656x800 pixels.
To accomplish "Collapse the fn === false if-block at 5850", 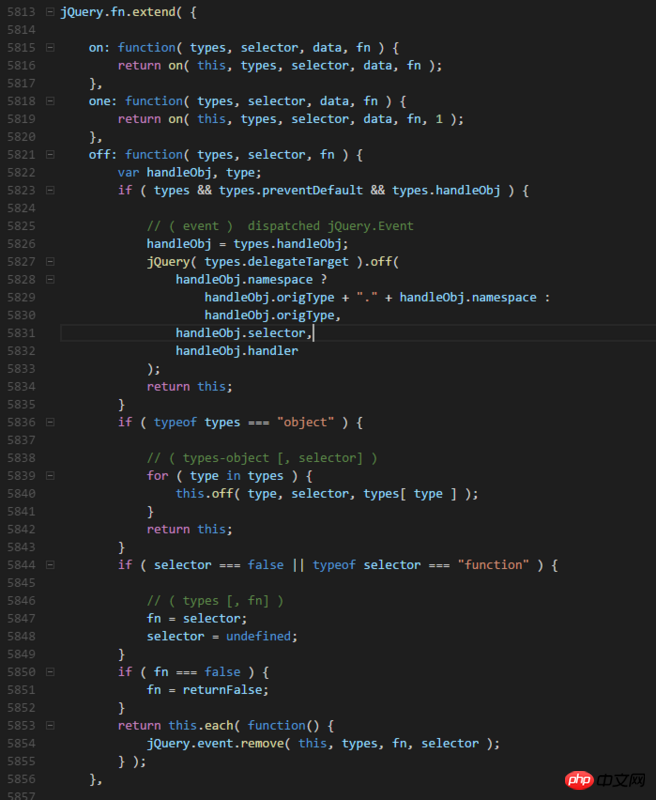I will 50,672.
